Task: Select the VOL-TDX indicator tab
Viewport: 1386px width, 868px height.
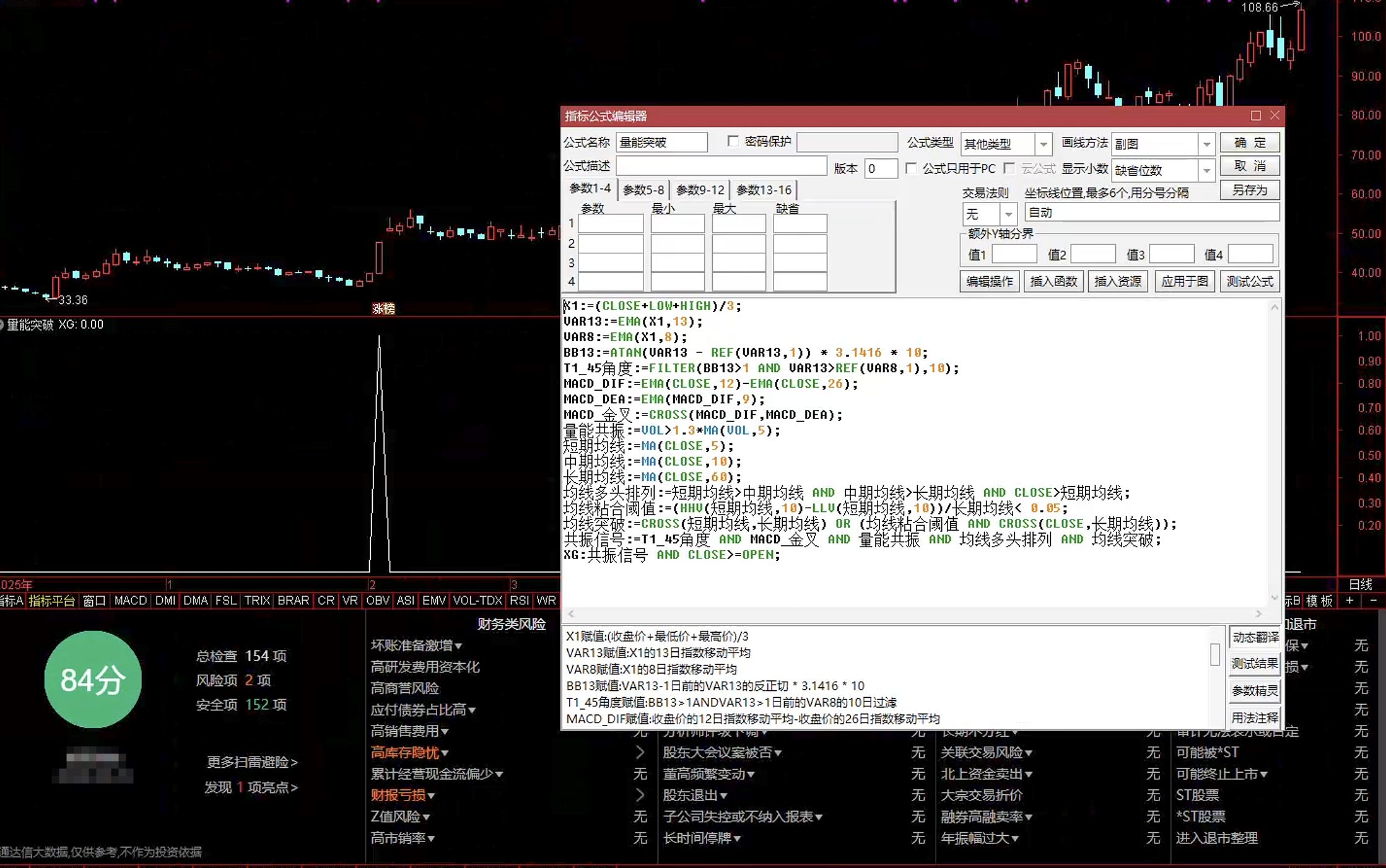Action: (x=477, y=601)
